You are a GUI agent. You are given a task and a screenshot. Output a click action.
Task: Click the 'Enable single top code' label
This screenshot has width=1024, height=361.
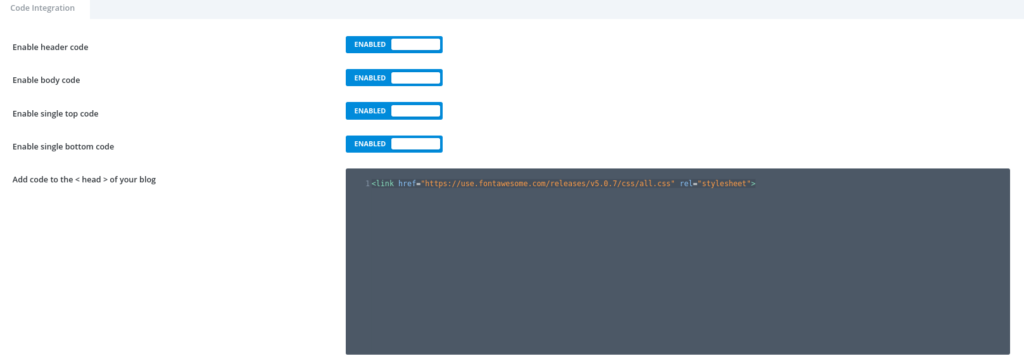coord(56,114)
